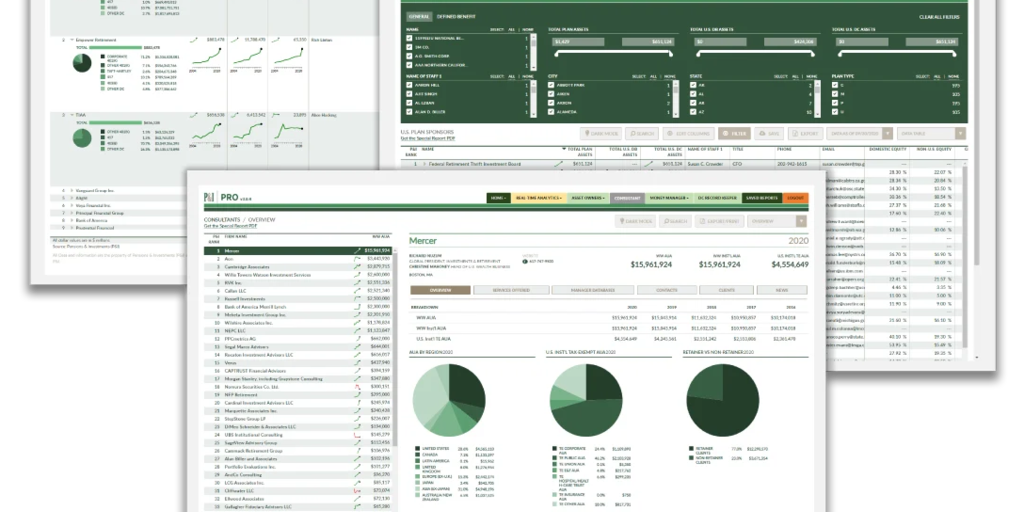Screen dimensions: 1024x512
Task: Open the Home menu
Action: pos(498,197)
